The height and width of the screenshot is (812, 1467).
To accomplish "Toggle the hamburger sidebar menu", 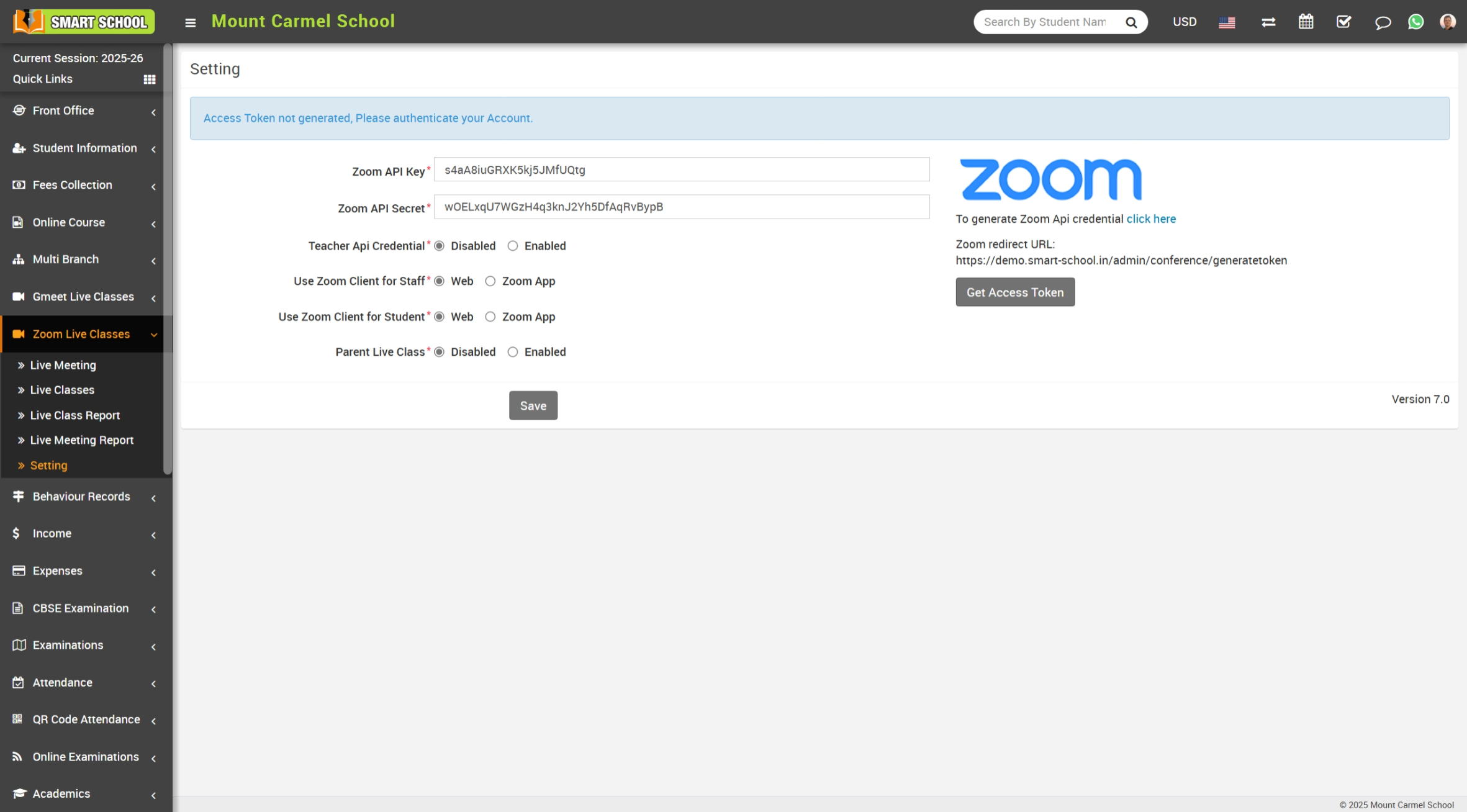I will [x=191, y=22].
